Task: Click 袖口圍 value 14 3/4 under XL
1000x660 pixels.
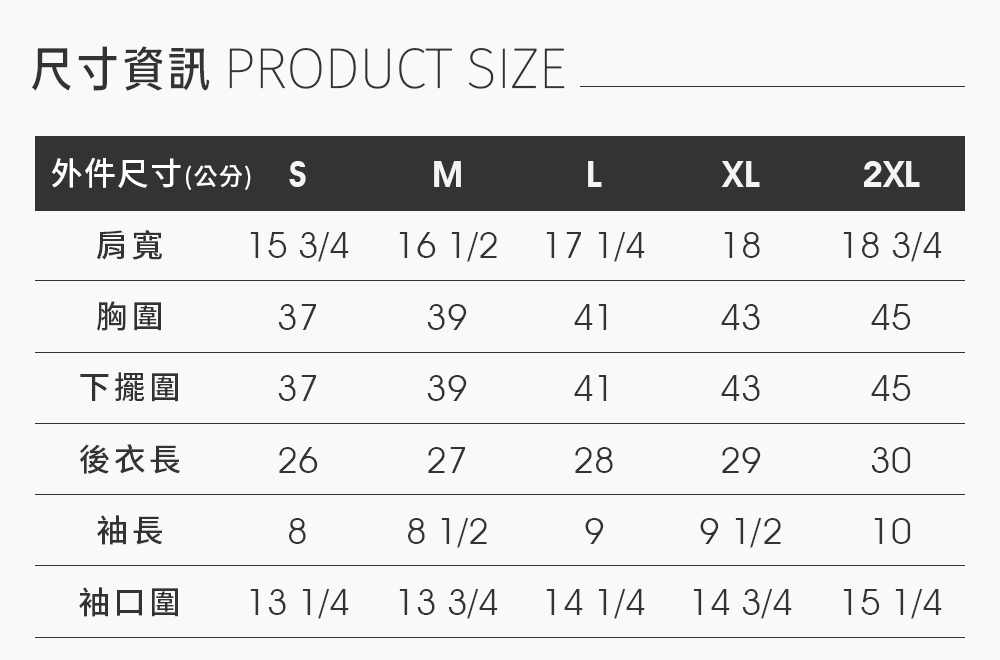Action: (x=741, y=603)
